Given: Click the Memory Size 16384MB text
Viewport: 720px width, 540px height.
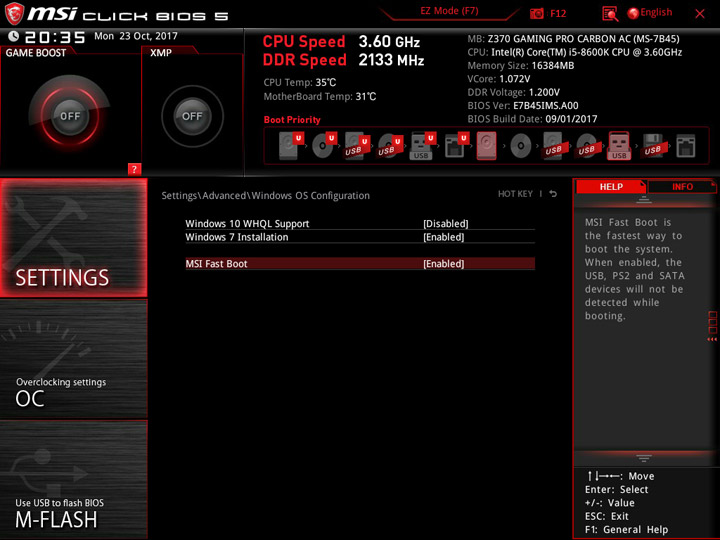Looking at the screenshot, I should 521,66.
